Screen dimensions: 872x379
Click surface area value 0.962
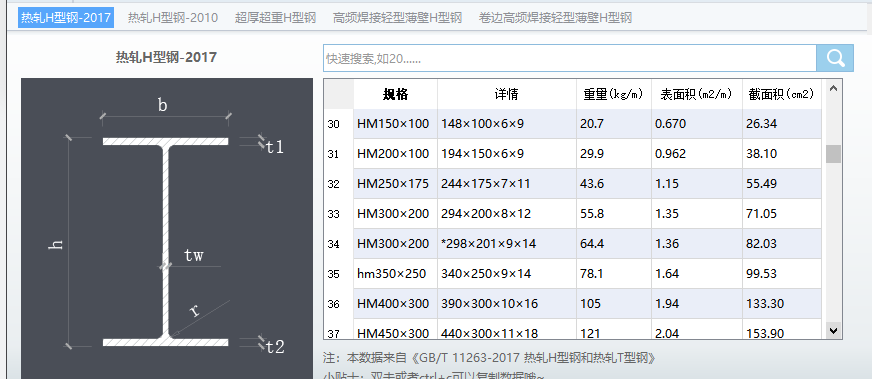click(x=696, y=154)
